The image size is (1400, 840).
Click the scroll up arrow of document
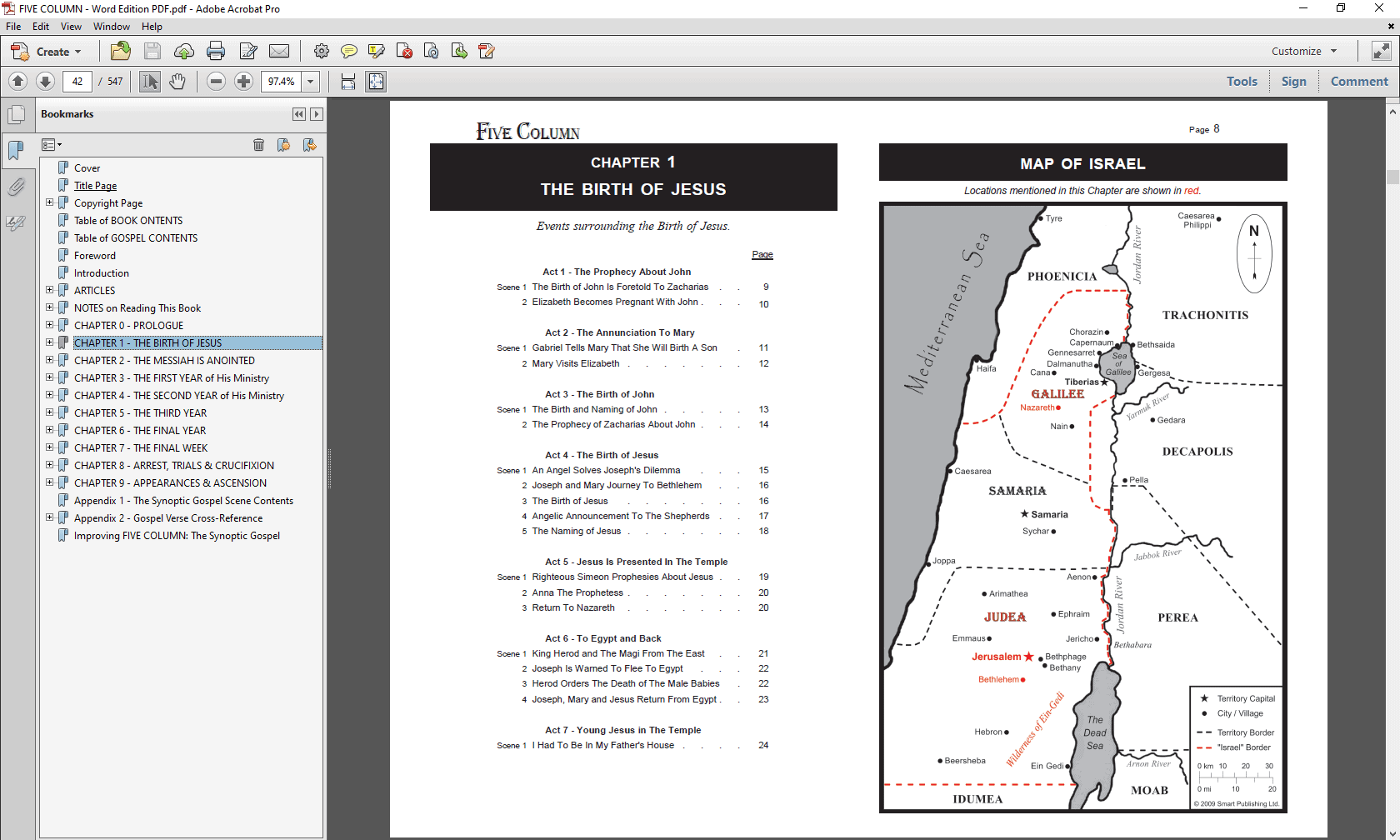[x=1392, y=111]
